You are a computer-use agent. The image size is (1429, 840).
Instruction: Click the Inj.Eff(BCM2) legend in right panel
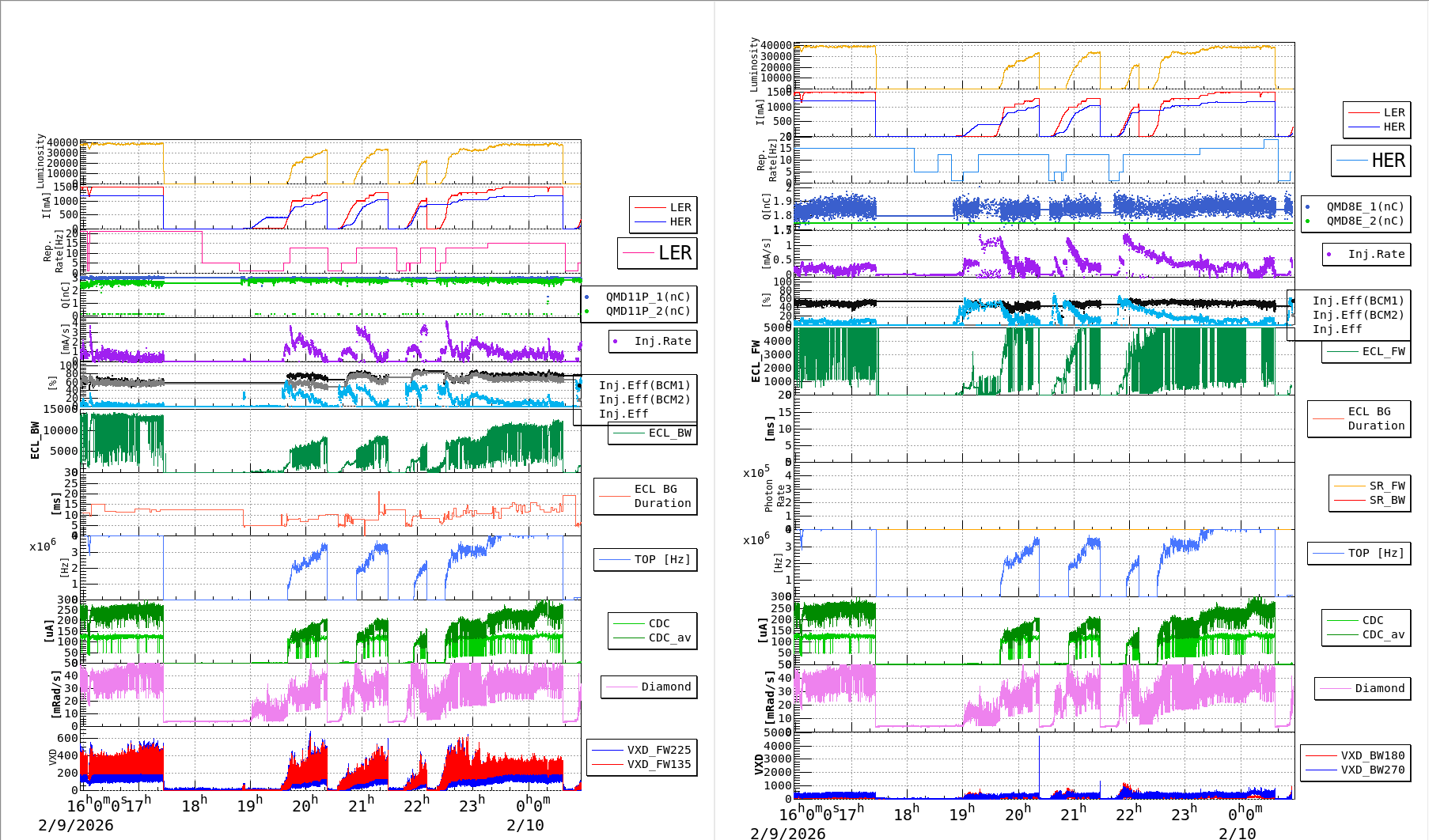click(1358, 315)
